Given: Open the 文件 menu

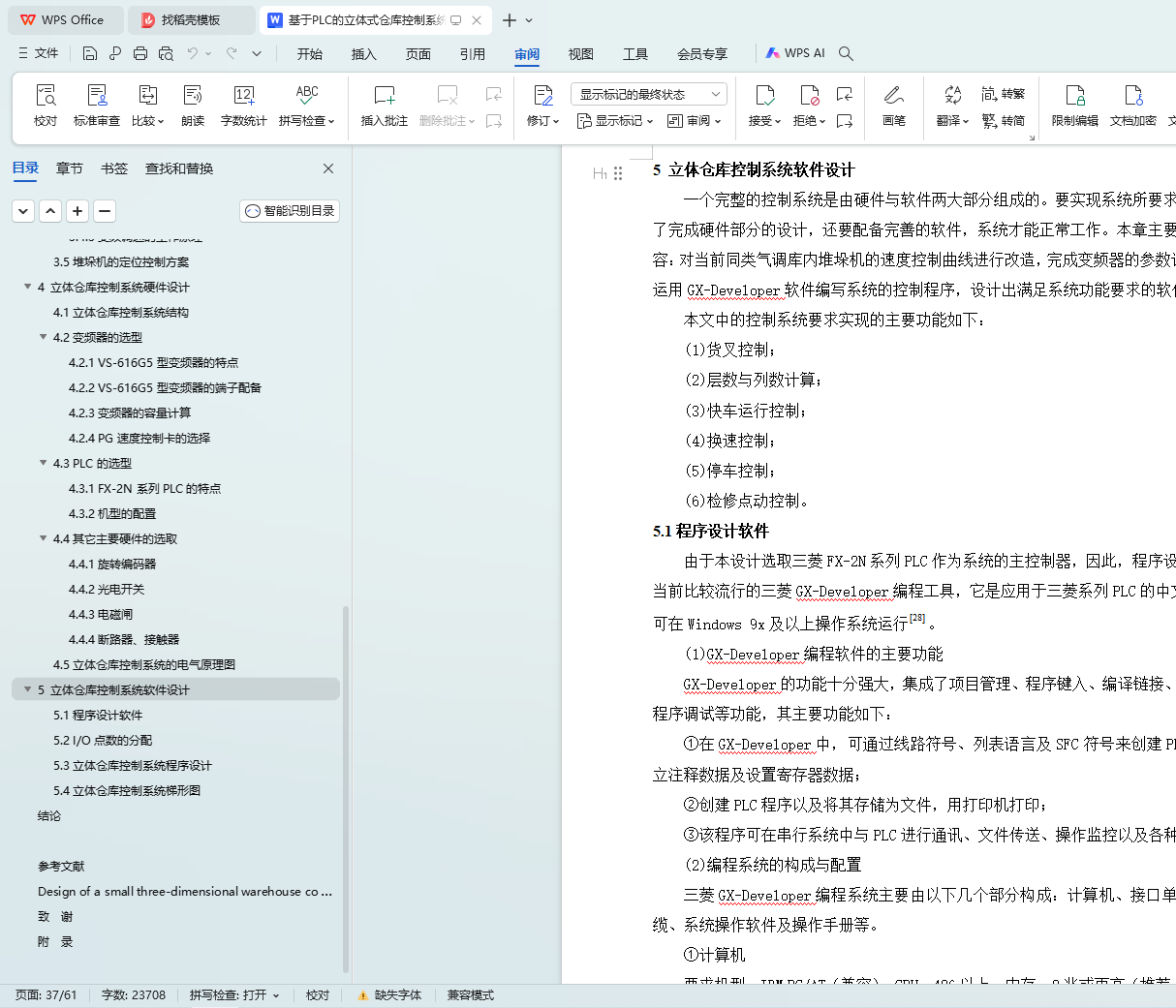Looking at the screenshot, I should 39,53.
